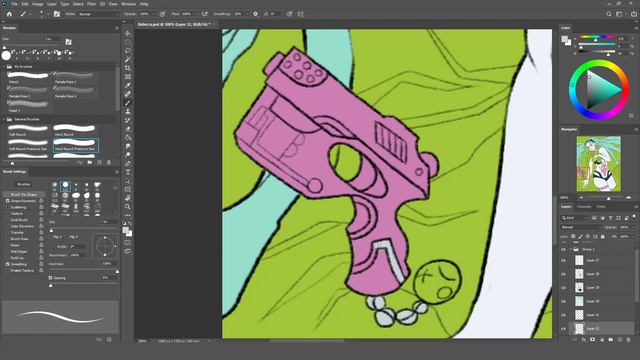Select the Type tool

click(x=128, y=172)
